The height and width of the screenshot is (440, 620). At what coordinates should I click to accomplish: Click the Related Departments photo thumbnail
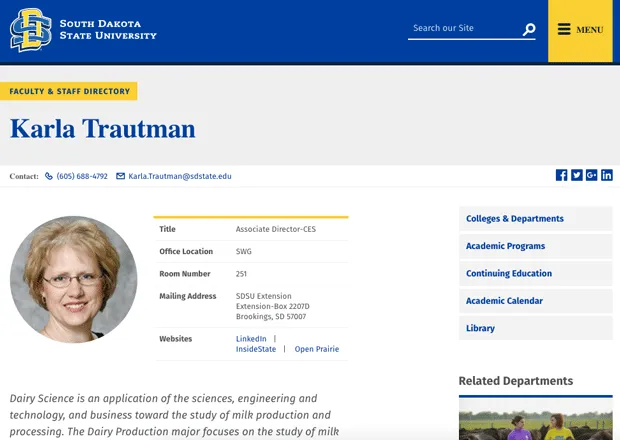coord(536,420)
